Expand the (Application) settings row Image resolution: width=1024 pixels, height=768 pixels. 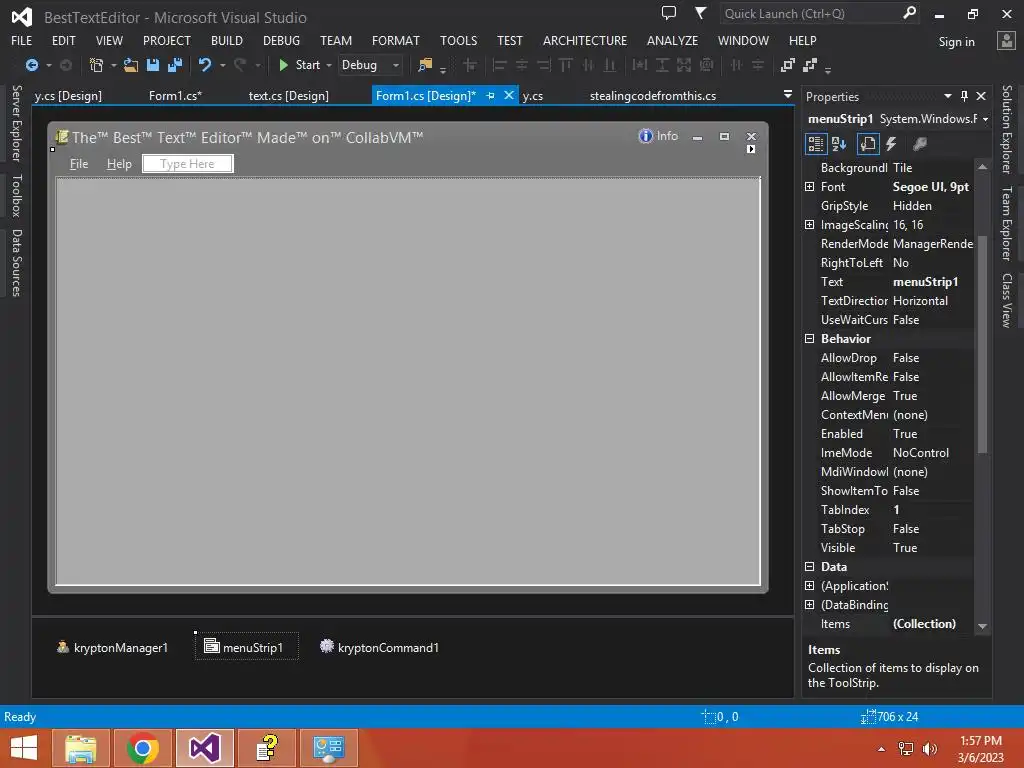pos(810,585)
